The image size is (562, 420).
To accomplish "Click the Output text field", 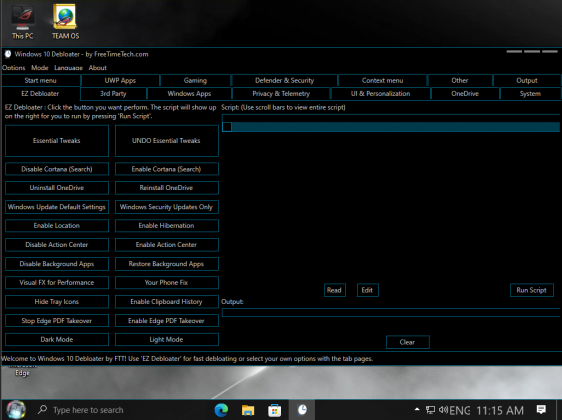I will pos(391,313).
